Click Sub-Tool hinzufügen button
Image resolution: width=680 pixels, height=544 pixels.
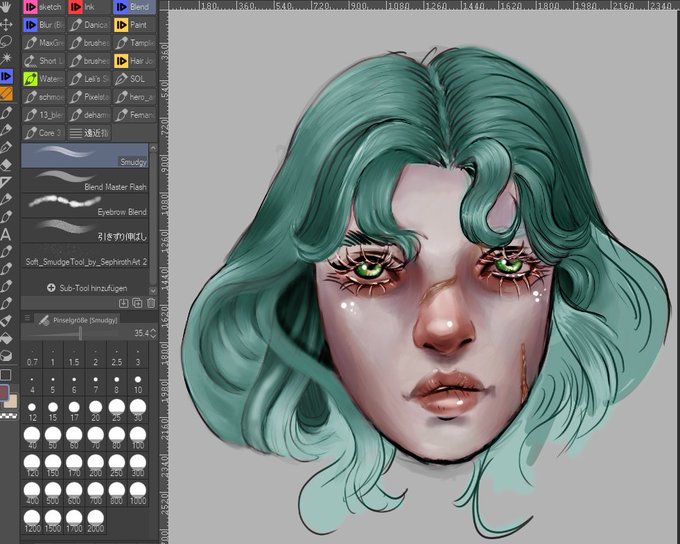(87, 288)
